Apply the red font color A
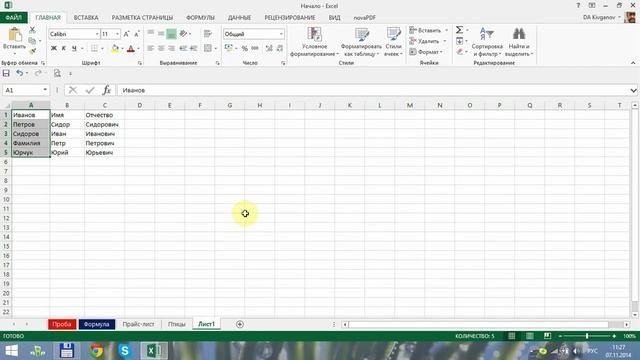Image resolution: width=640 pixels, height=360 pixels. [x=131, y=49]
